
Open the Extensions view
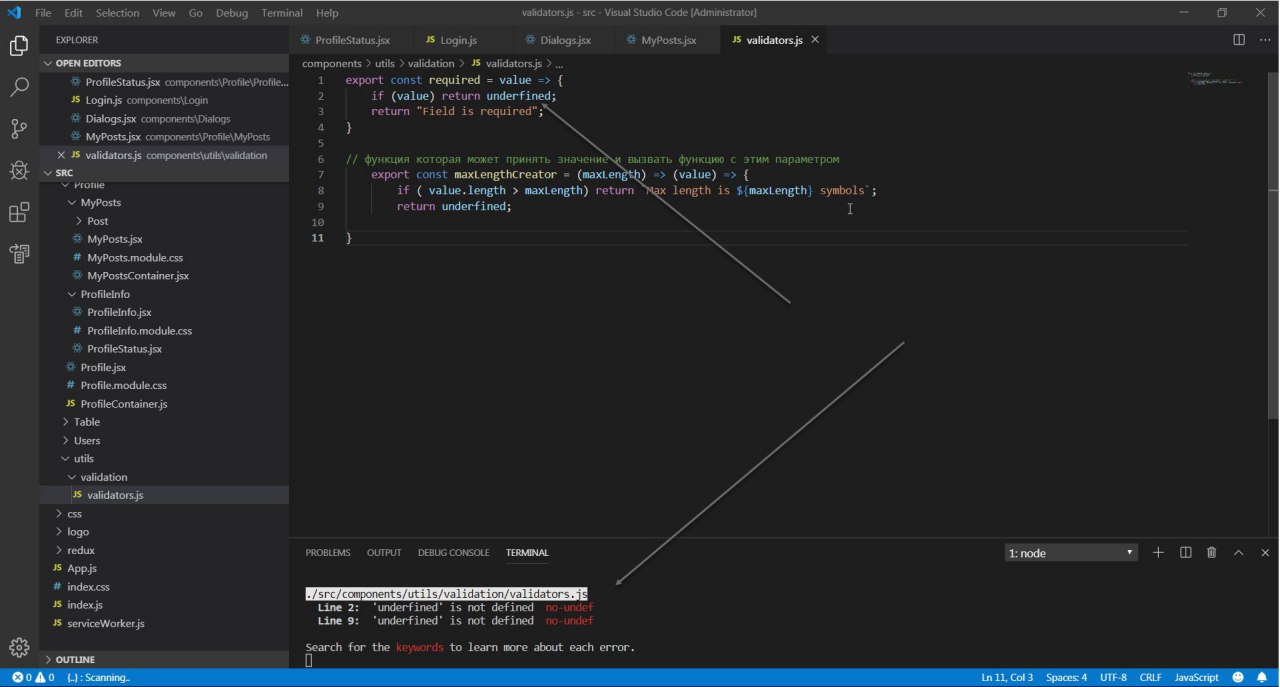click(x=19, y=213)
